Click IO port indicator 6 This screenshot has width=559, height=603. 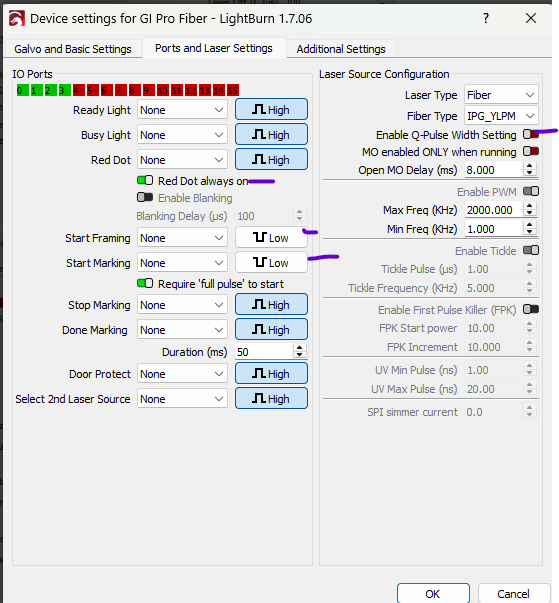pyautogui.click(x=106, y=90)
